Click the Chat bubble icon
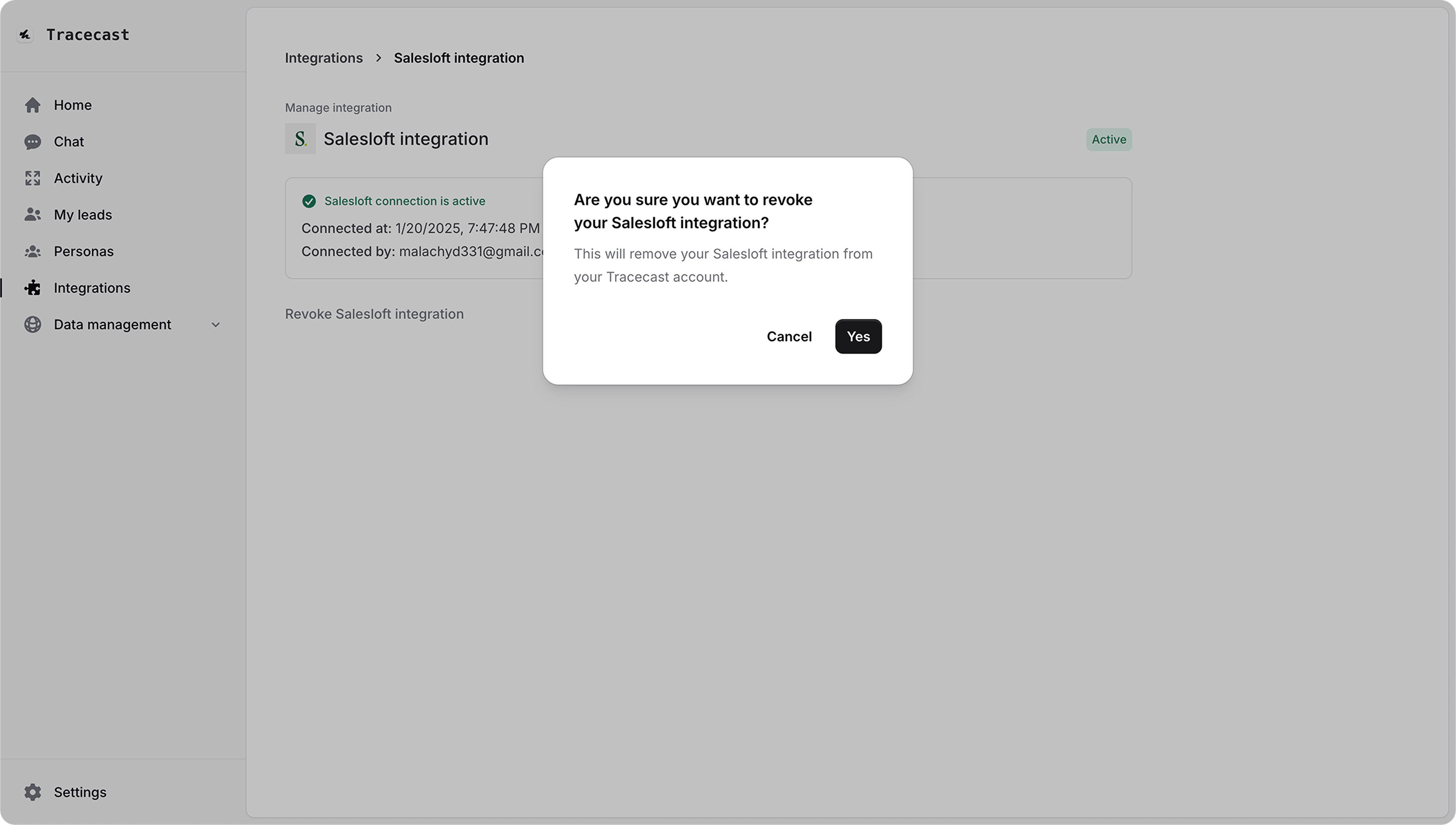Viewport: 1456px width, 825px height. click(32, 142)
